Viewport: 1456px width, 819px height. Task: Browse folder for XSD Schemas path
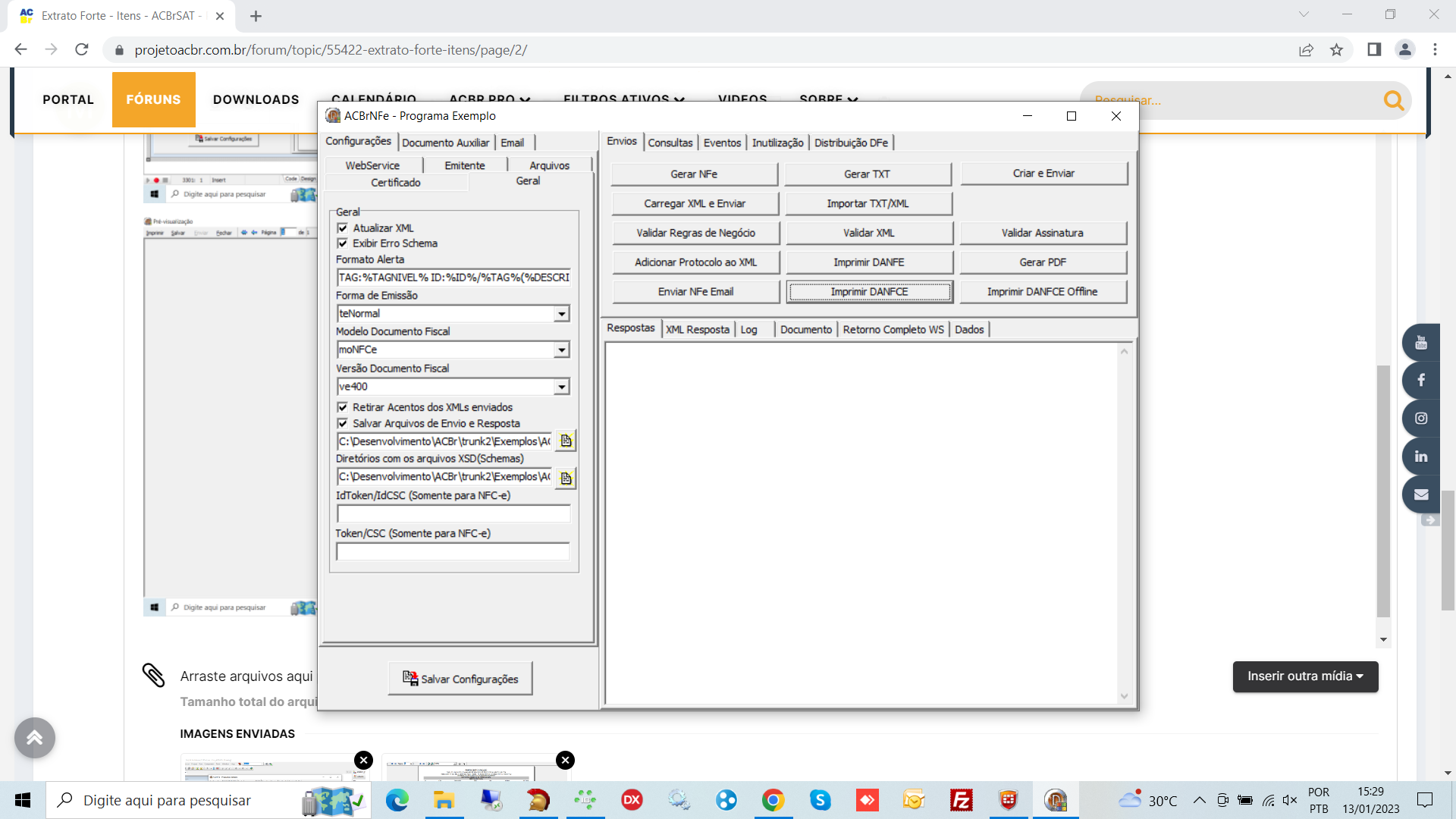point(566,478)
